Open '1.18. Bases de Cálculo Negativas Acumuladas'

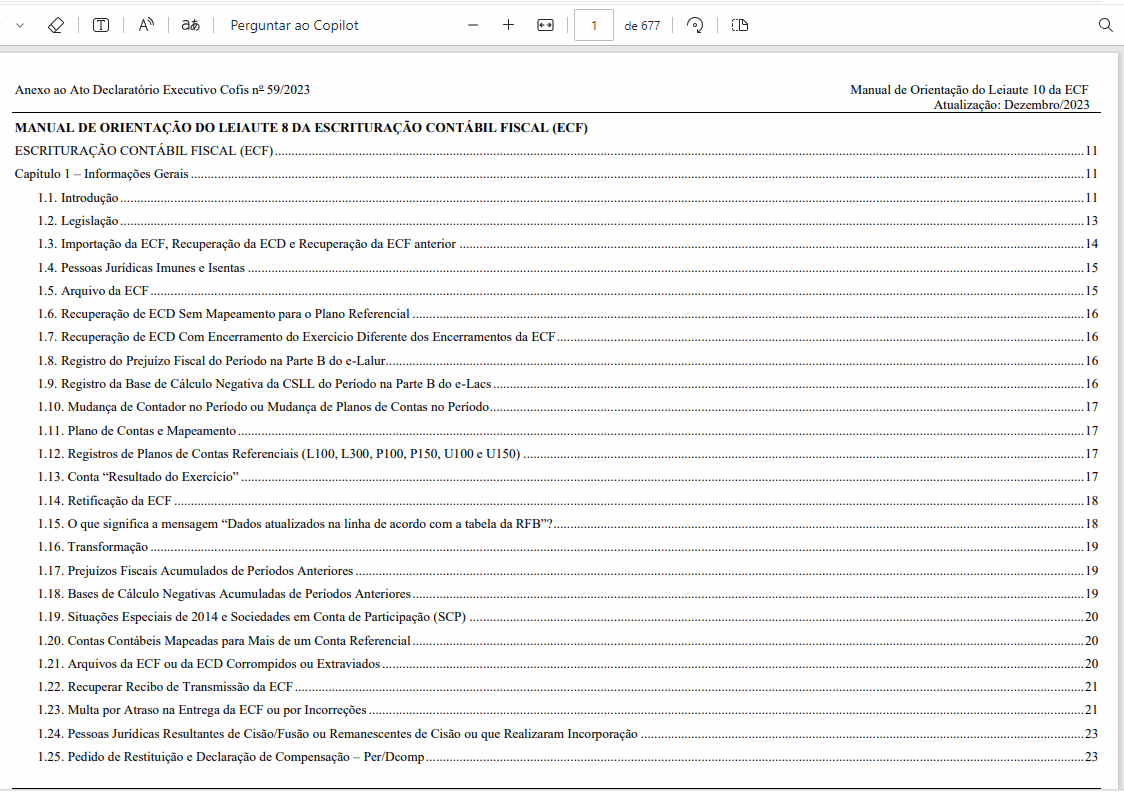tap(568, 593)
